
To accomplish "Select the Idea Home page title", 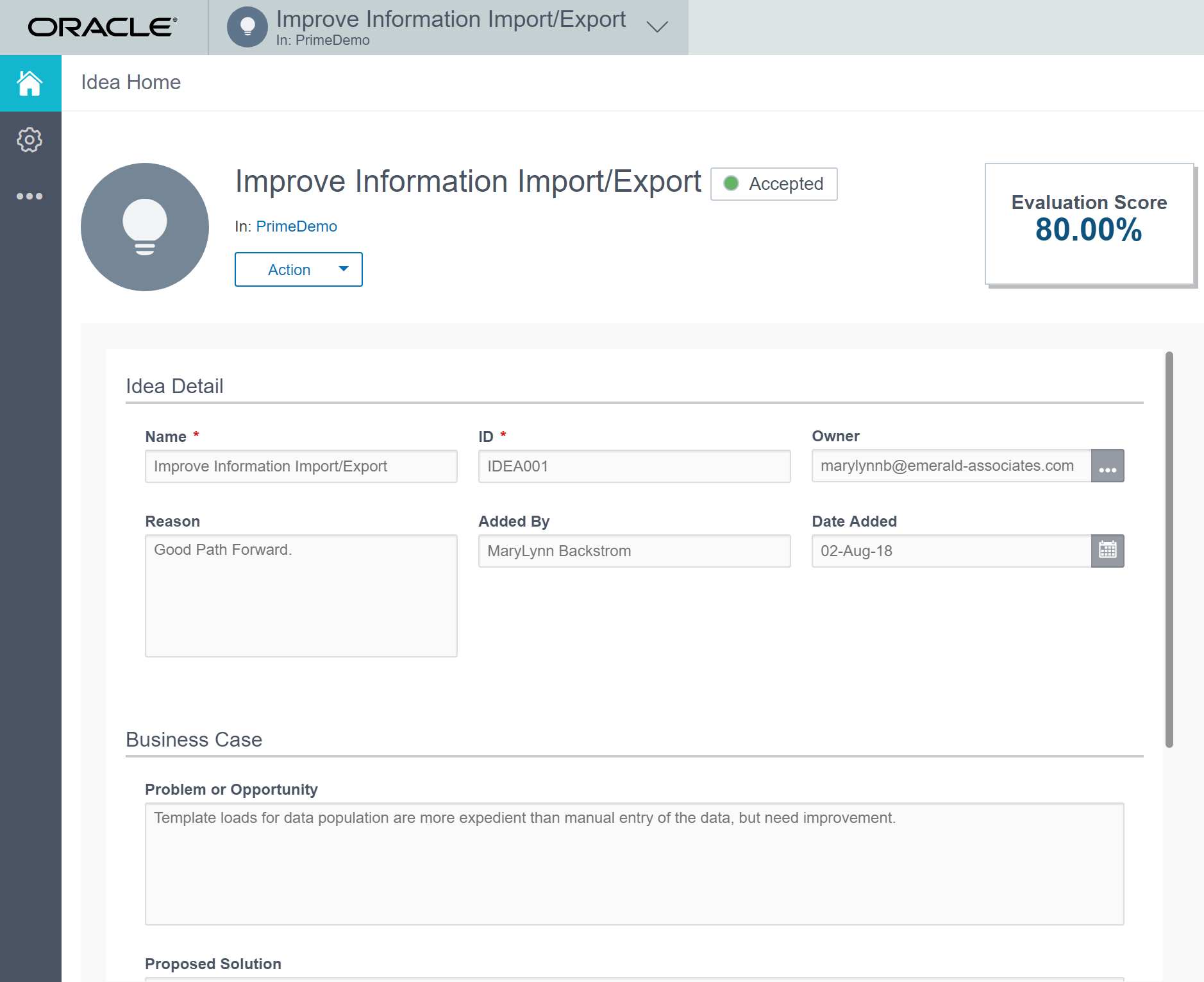I will 131,83.
